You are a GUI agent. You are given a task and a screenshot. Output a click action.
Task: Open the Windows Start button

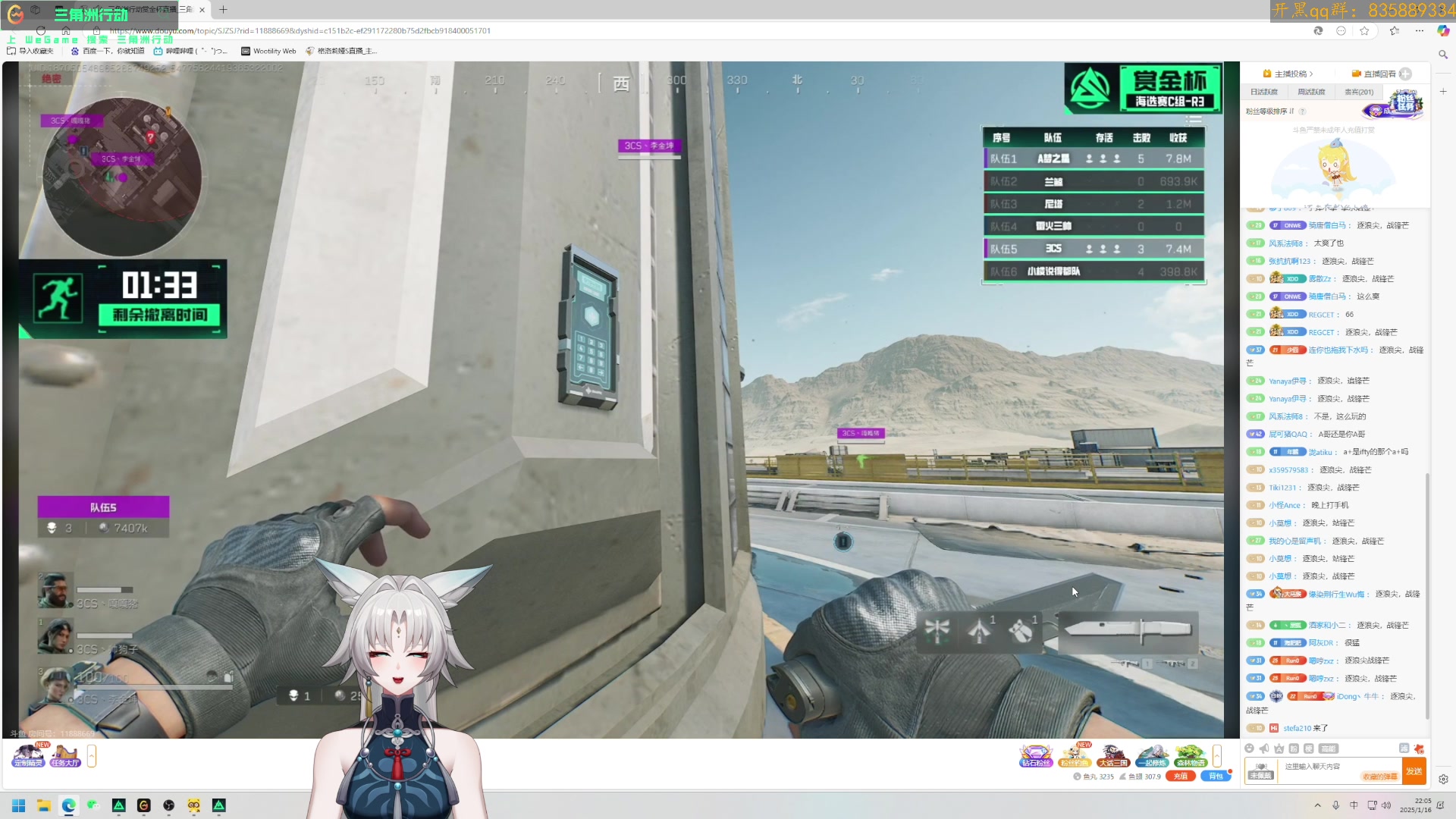tap(19, 805)
